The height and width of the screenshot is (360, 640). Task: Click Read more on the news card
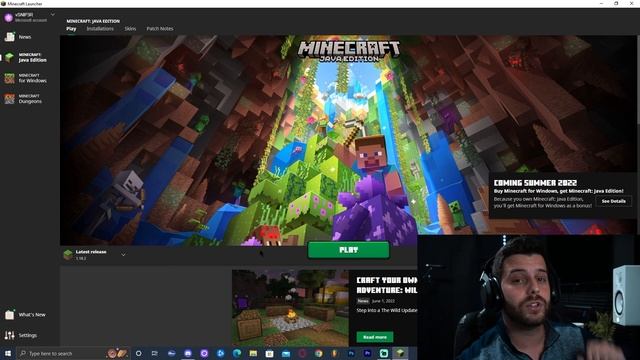(x=375, y=337)
